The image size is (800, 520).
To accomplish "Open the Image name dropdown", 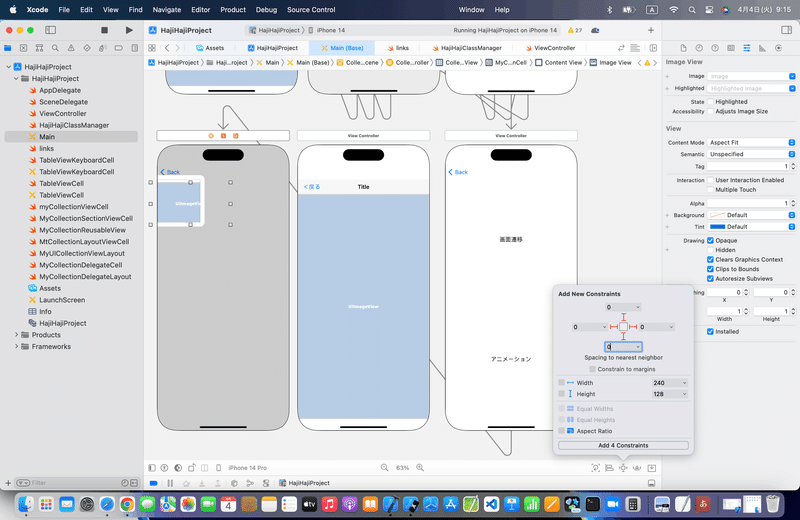I will pos(792,76).
